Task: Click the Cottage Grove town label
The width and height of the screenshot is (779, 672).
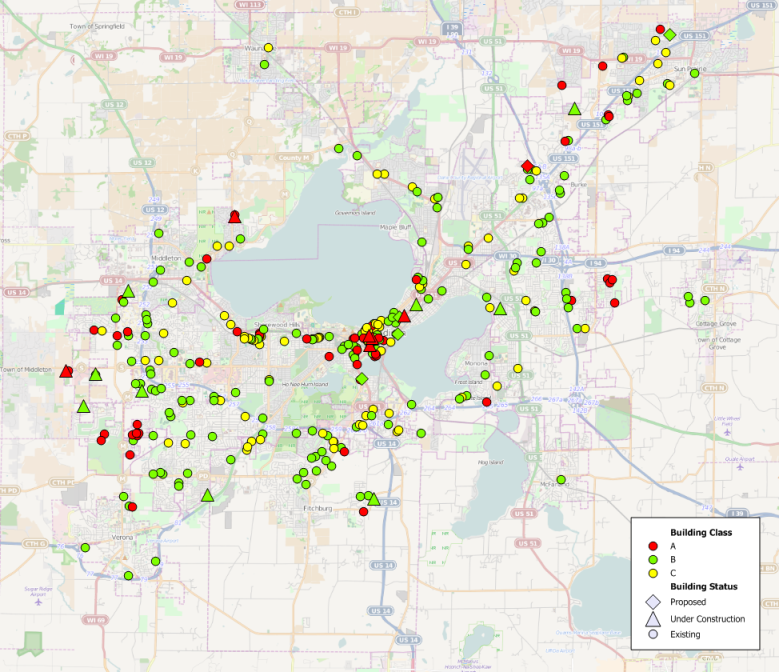Action: tap(716, 322)
